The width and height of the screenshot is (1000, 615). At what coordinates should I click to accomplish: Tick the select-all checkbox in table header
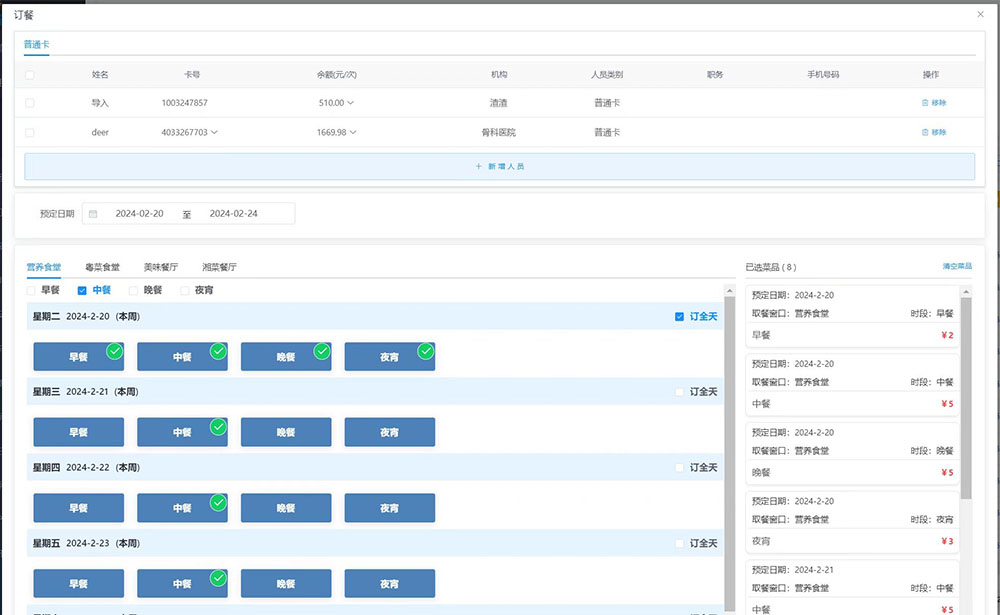[30, 75]
